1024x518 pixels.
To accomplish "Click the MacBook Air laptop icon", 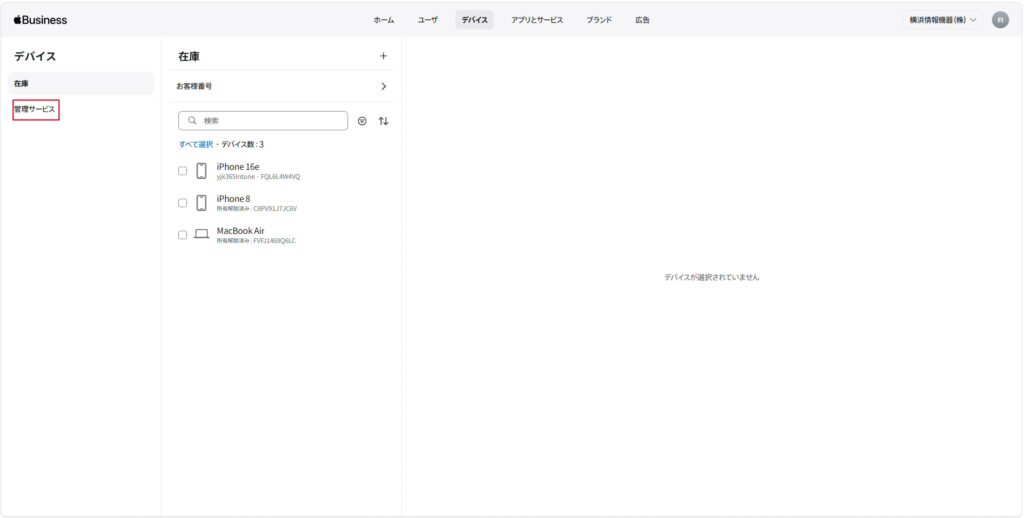I will point(201,235).
